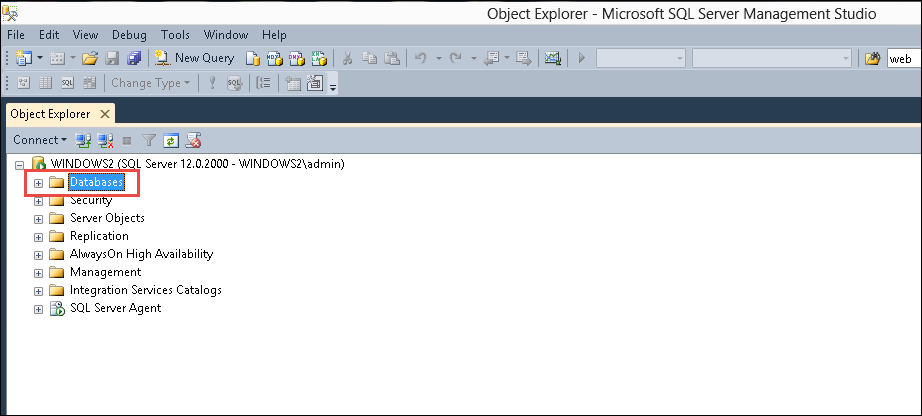Image resolution: width=922 pixels, height=416 pixels.
Task: Click the Analysis Services MDX Query icon
Action: (275, 58)
